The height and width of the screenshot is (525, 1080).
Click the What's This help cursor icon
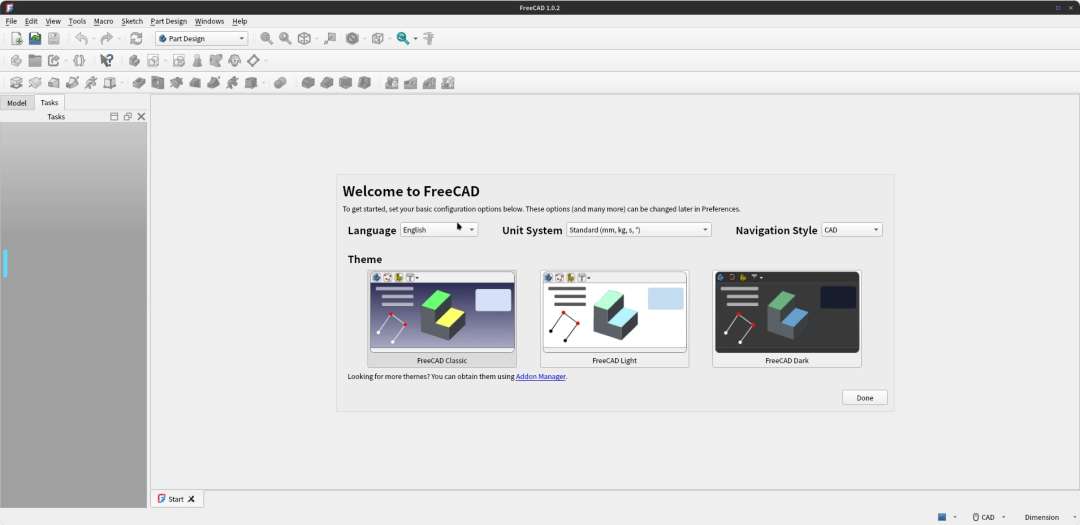(106, 61)
